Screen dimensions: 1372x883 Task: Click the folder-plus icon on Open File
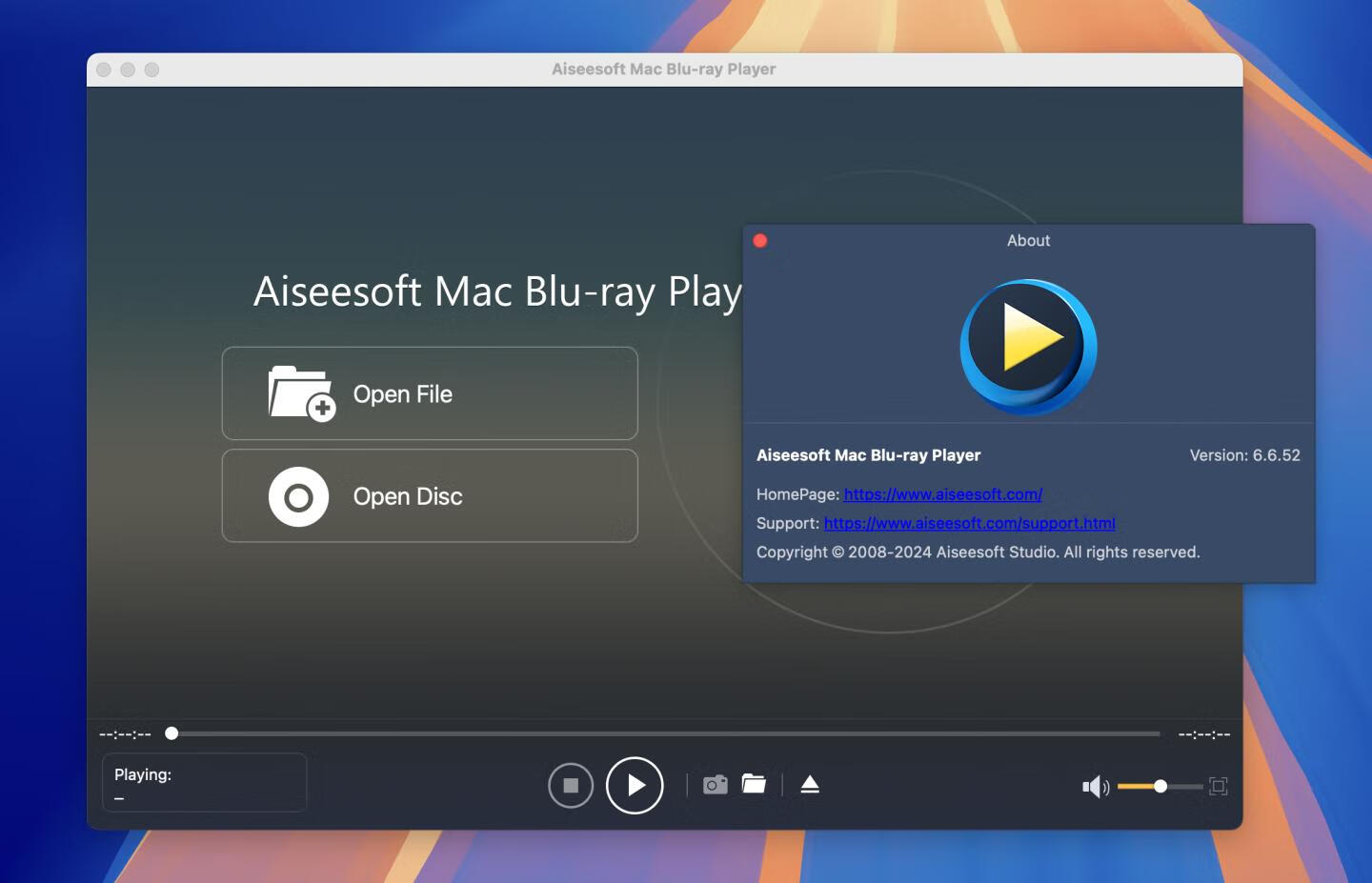[x=301, y=393]
